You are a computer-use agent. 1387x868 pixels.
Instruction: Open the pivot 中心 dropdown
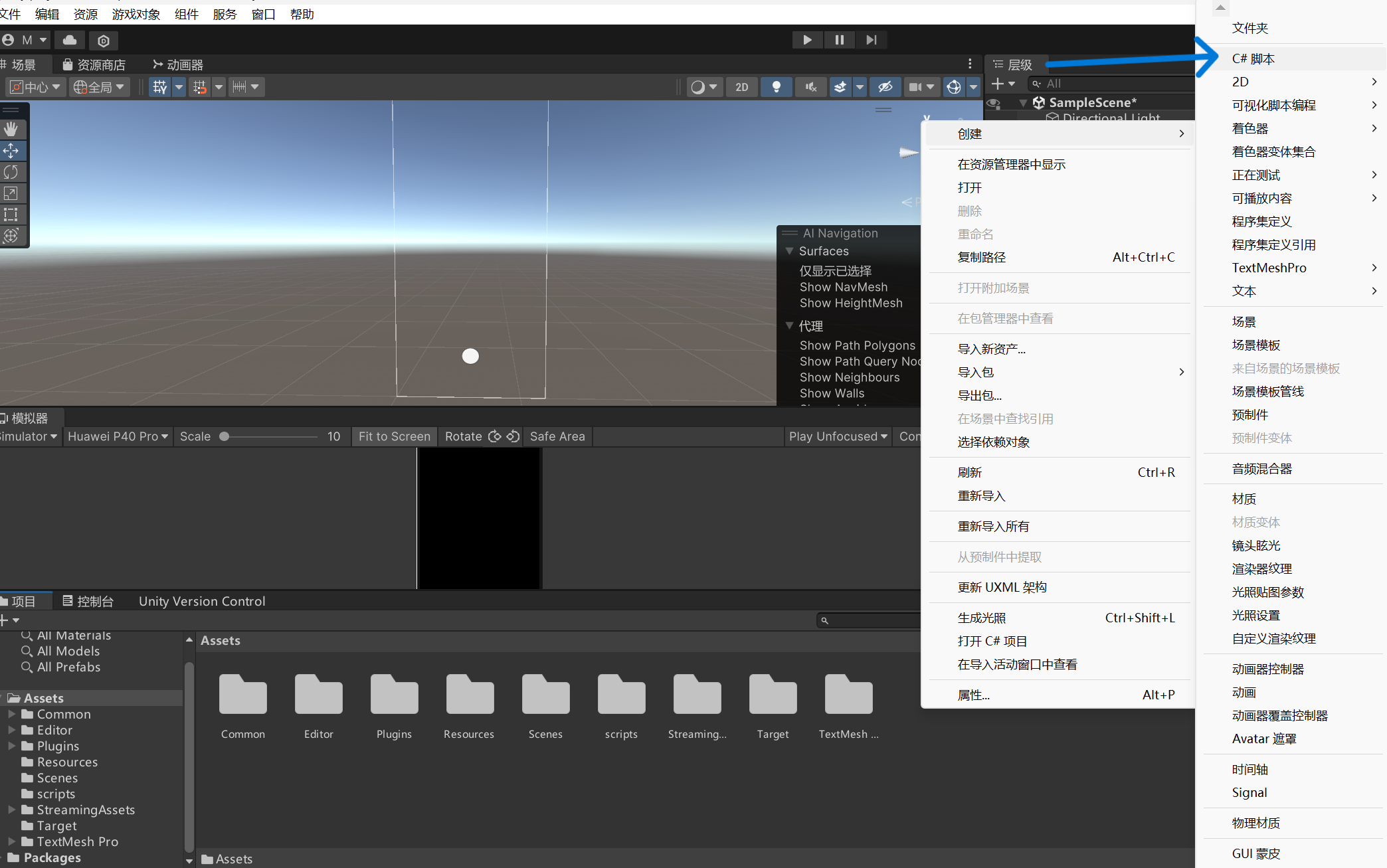point(36,87)
